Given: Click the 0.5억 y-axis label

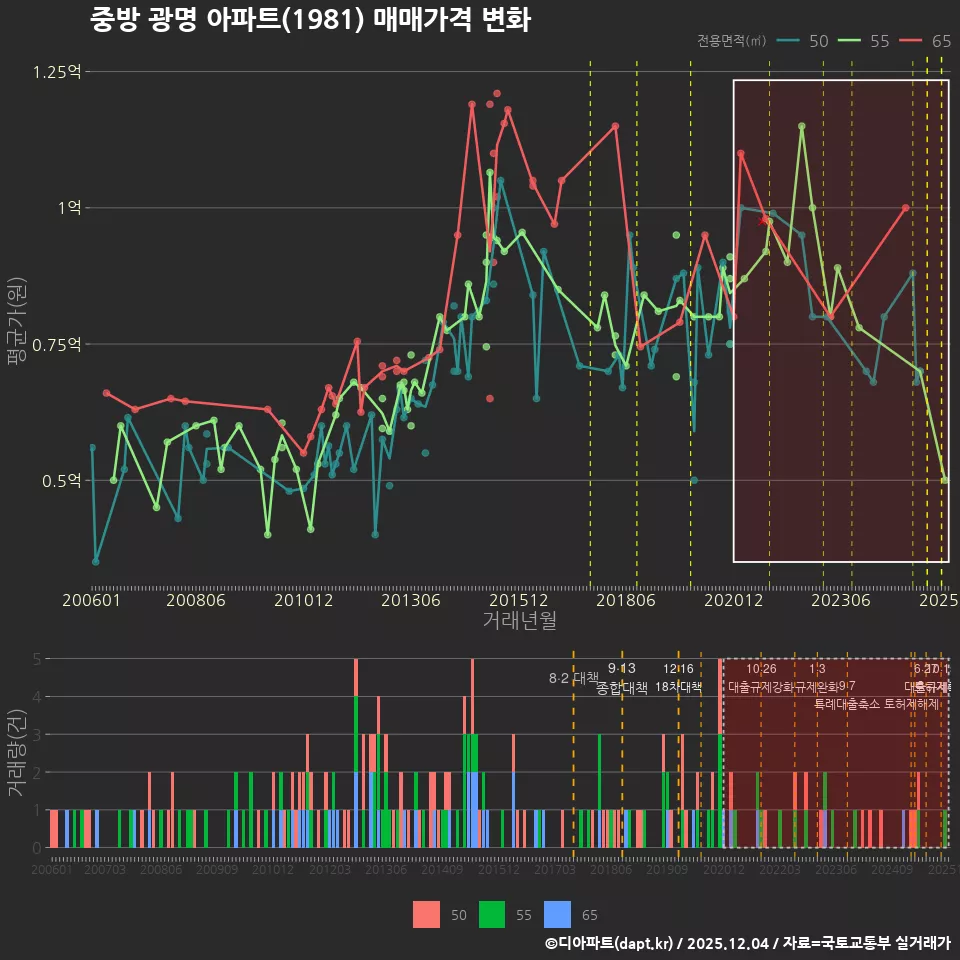Looking at the screenshot, I should pyautogui.click(x=61, y=481).
